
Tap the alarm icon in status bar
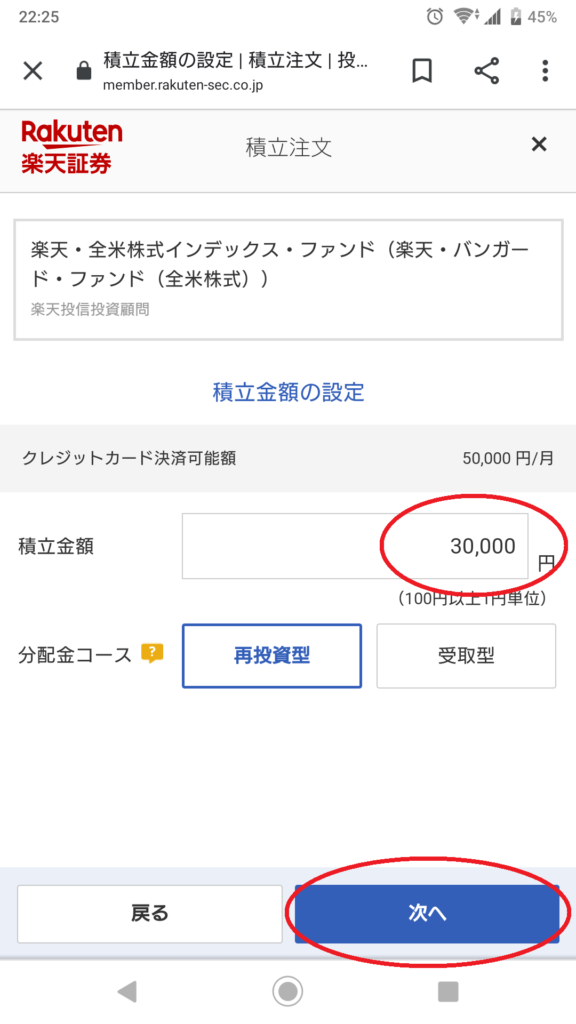click(435, 17)
